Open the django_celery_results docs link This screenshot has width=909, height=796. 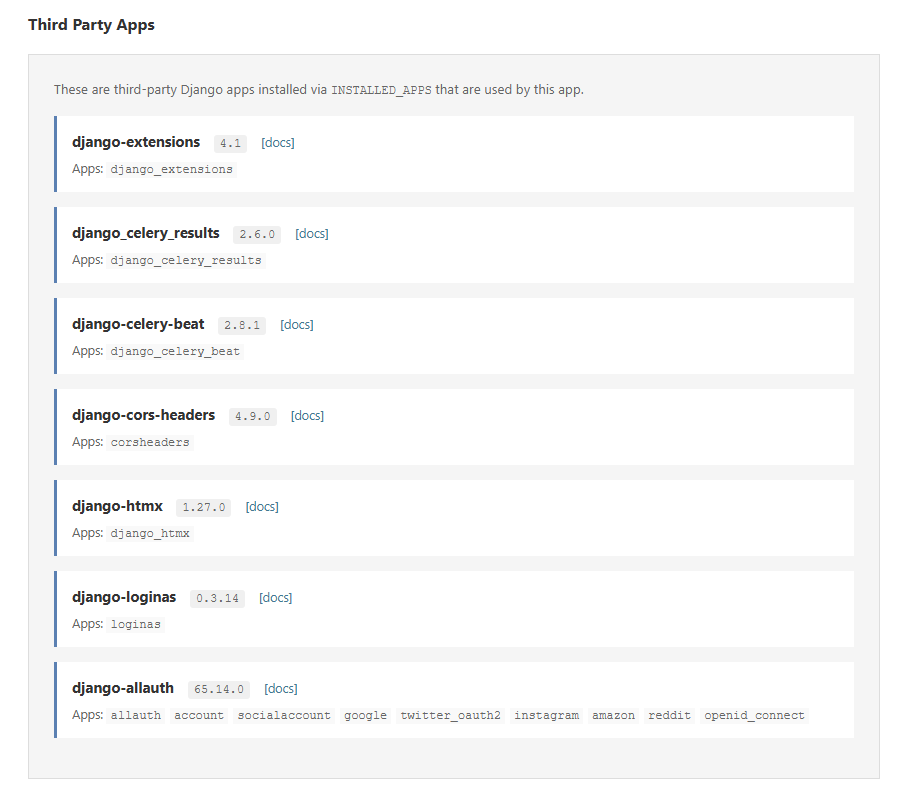pos(311,234)
